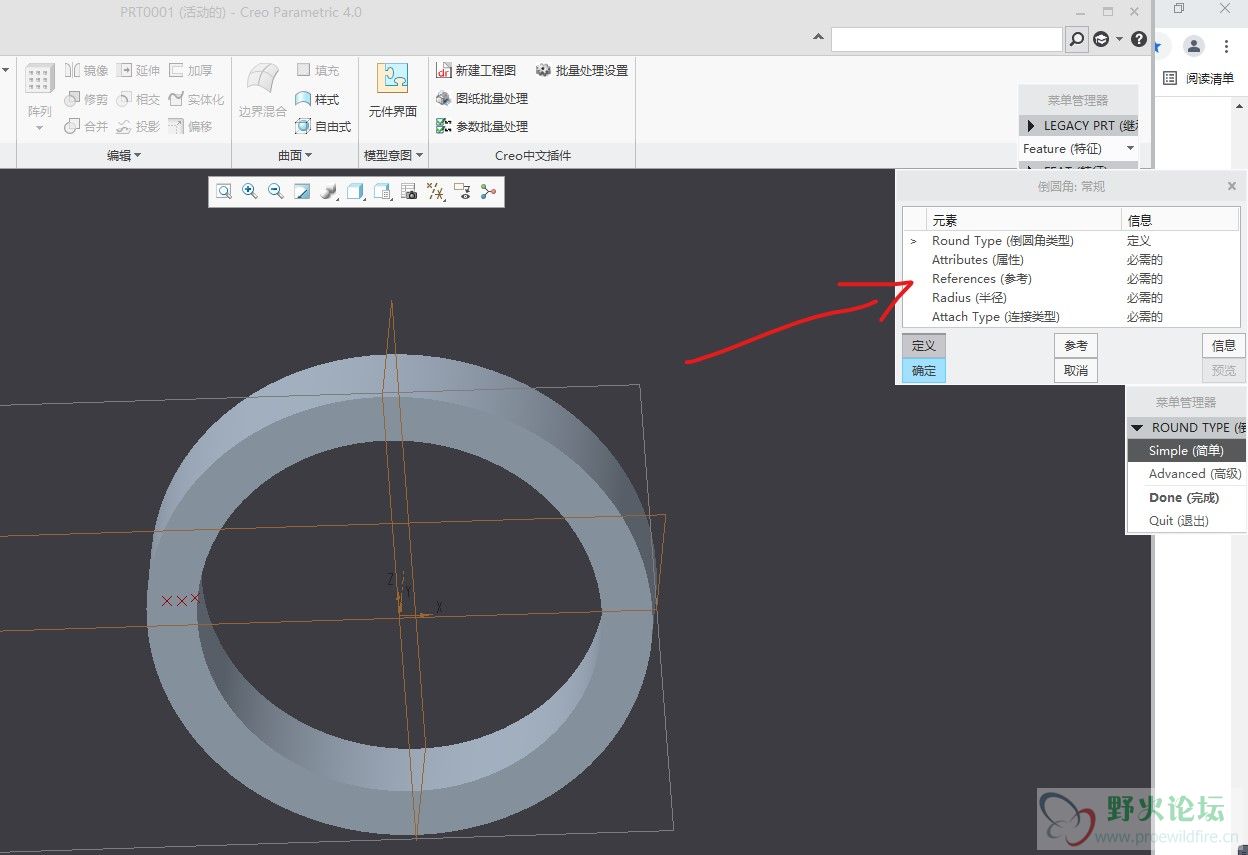Select the Solidify (实体化) tool
The image size is (1248, 855).
point(197,99)
